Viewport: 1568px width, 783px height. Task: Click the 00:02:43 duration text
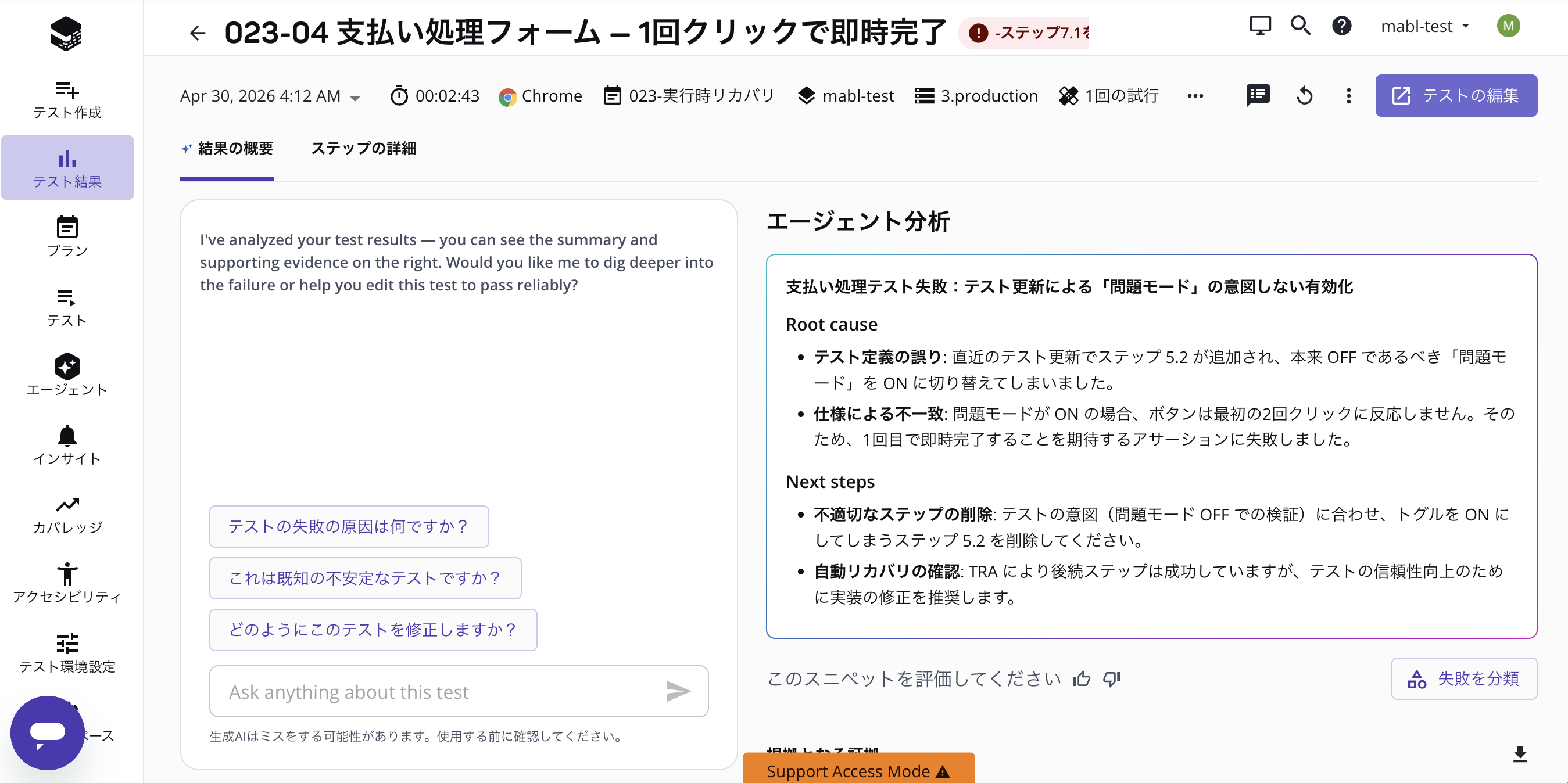448,95
